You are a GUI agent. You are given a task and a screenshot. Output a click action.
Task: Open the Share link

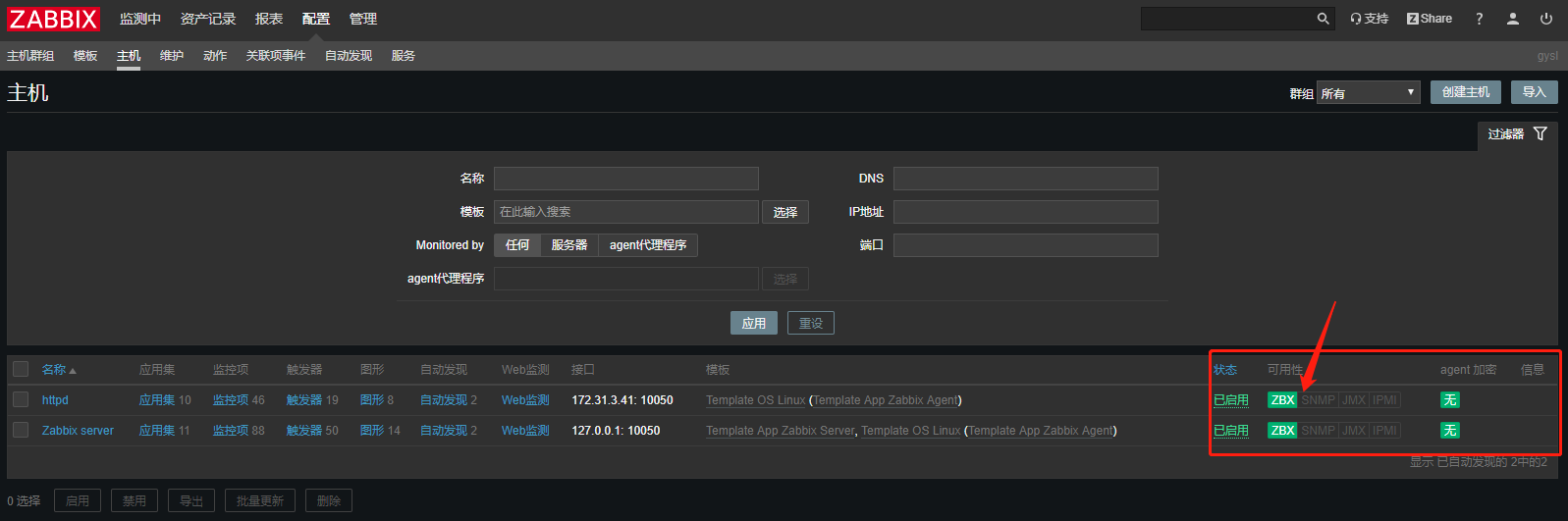coord(1430,19)
